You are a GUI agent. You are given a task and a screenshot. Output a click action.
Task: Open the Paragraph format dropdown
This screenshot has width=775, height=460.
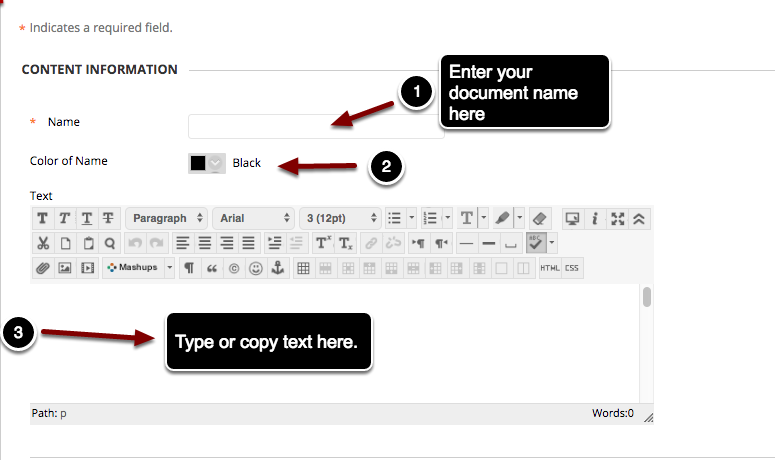coord(167,218)
